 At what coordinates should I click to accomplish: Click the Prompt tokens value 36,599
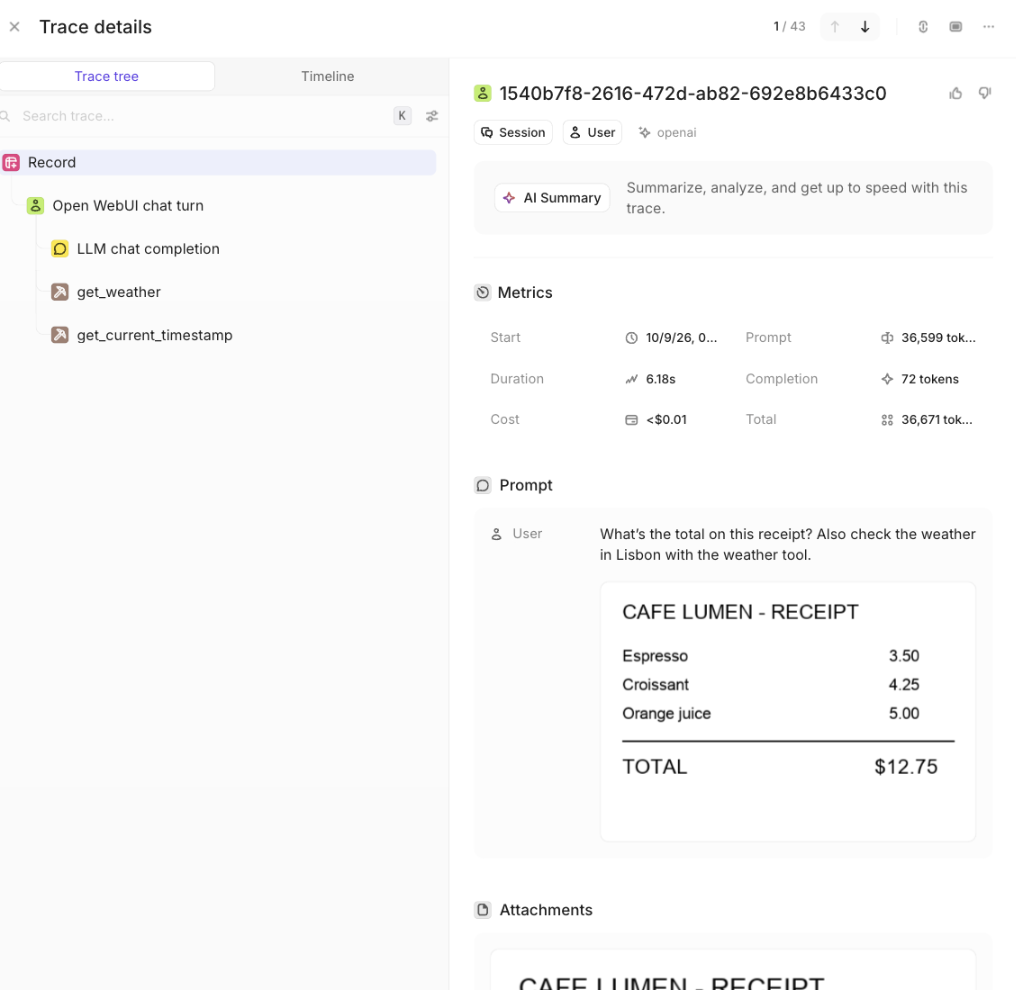pos(938,338)
